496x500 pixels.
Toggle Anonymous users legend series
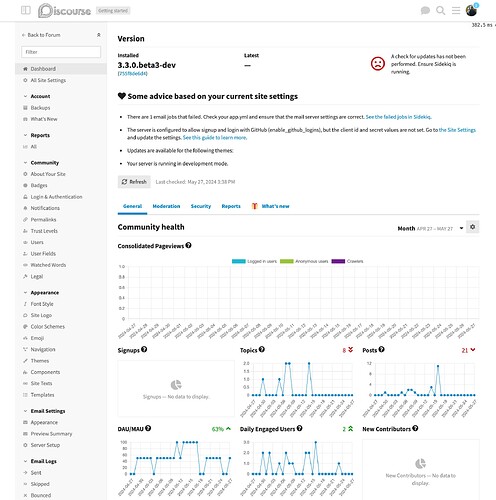click(304, 261)
